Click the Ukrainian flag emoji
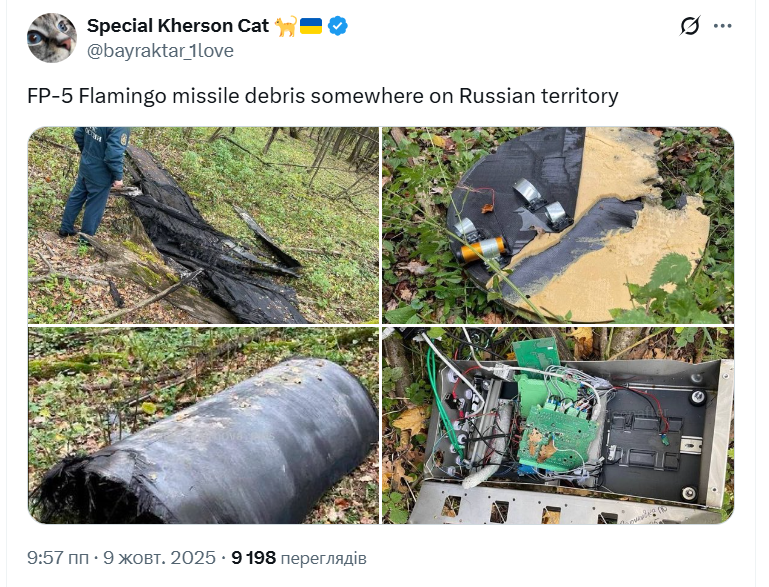The image size is (769, 587). coord(310,26)
